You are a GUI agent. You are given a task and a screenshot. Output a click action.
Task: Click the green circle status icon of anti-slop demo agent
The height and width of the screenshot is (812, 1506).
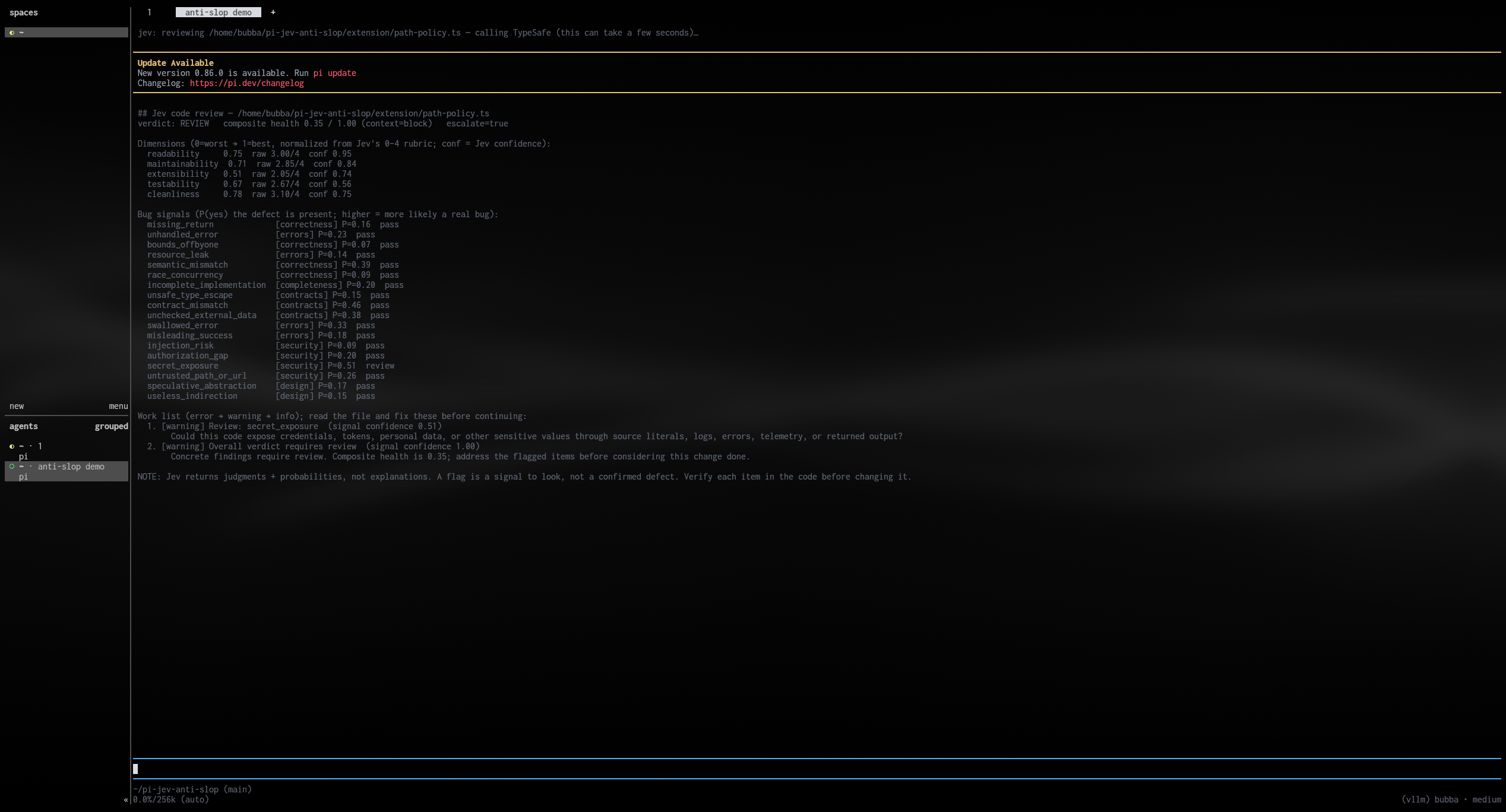pos(12,467)
